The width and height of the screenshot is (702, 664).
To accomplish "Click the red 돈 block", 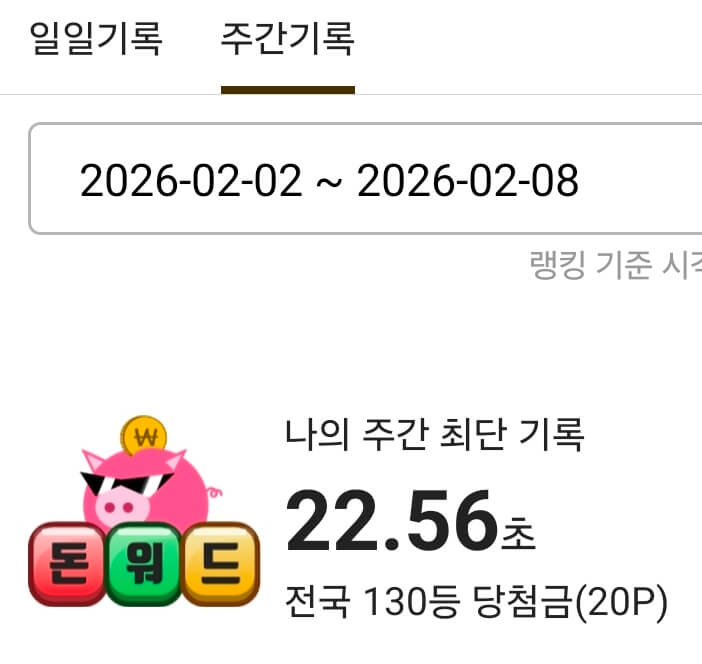I will click(x=68, y=564).
